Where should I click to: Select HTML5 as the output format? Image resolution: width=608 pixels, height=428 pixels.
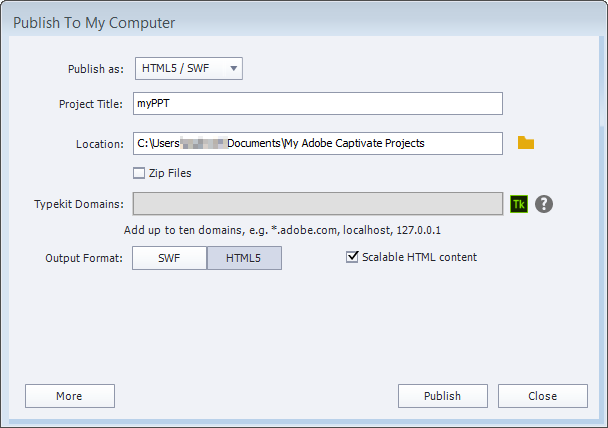click(244, 258)
